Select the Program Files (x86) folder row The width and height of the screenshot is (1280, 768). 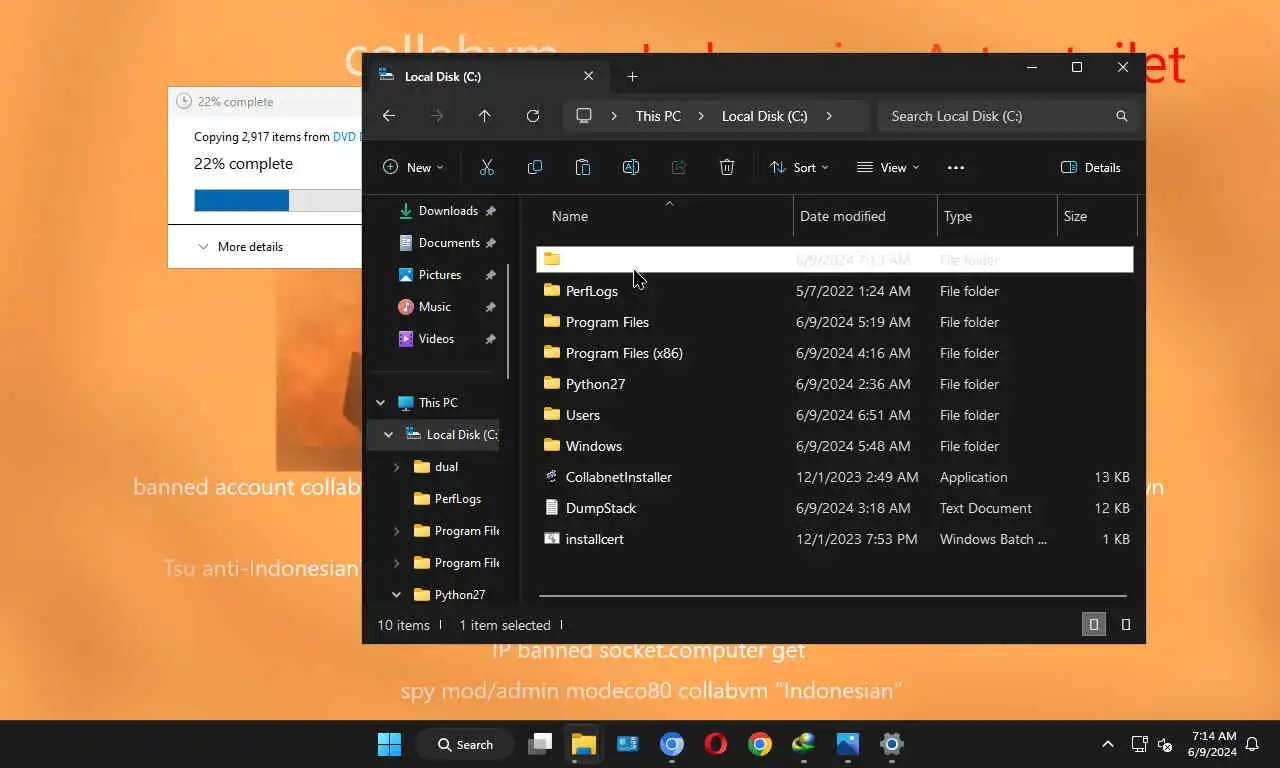(836, 353)
